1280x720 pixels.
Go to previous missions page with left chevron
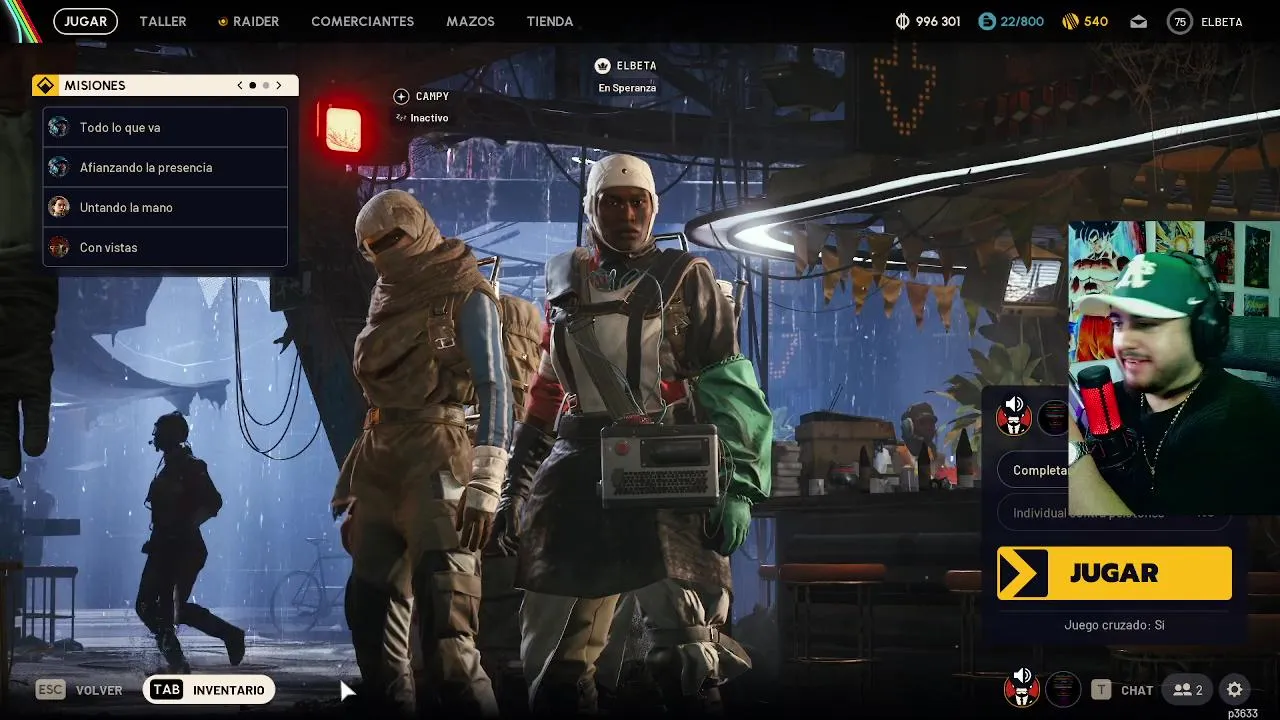240,86
